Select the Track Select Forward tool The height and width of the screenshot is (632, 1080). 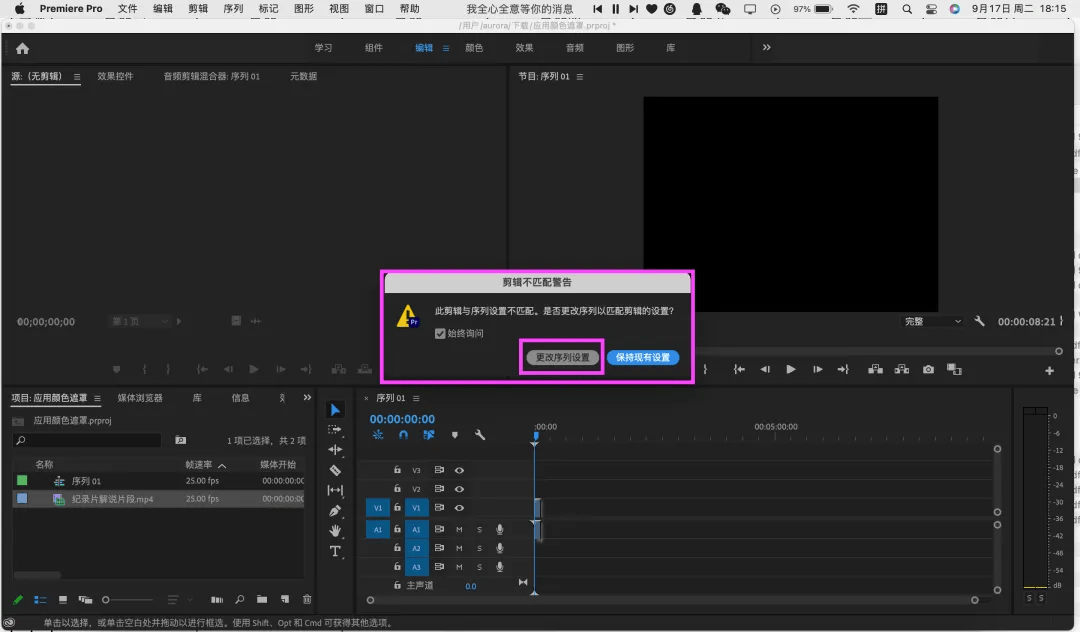click(335, 430)
